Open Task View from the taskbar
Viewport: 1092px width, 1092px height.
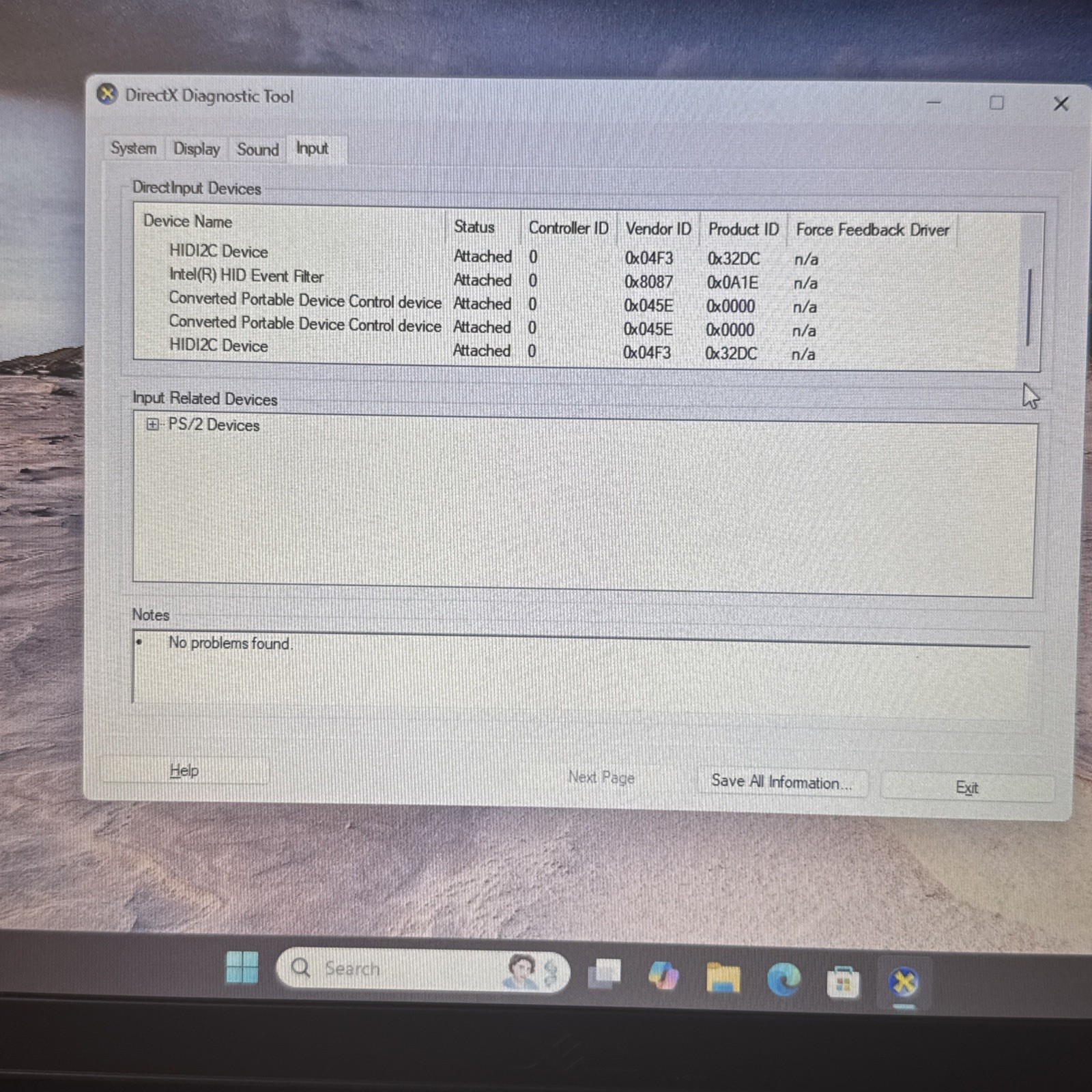pos(605,974)
